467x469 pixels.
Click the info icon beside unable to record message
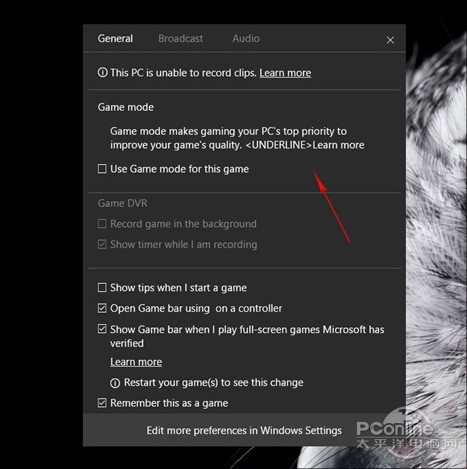click(x=102, y=72)
